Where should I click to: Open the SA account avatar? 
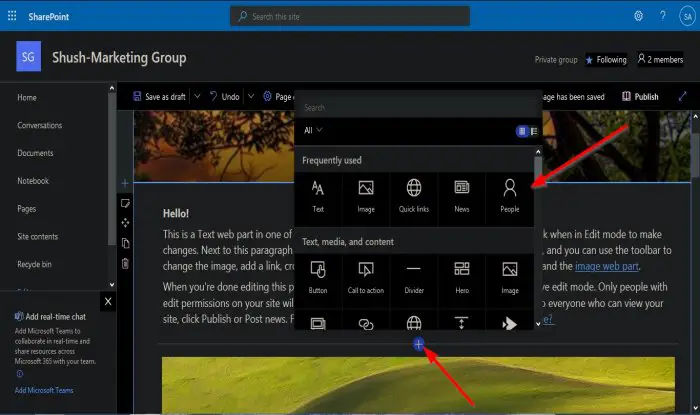pyautogui.click(x=688, y=17)
